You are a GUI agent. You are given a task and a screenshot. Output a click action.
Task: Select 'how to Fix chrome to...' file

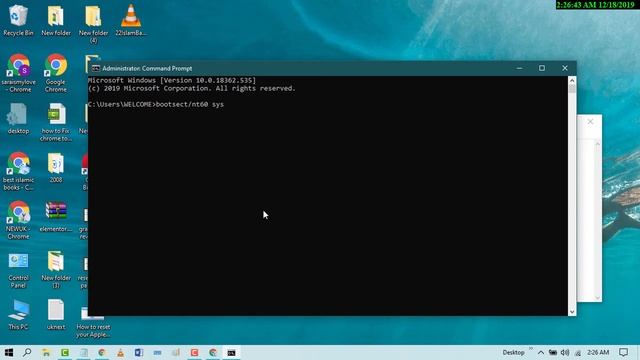point(56,122)
